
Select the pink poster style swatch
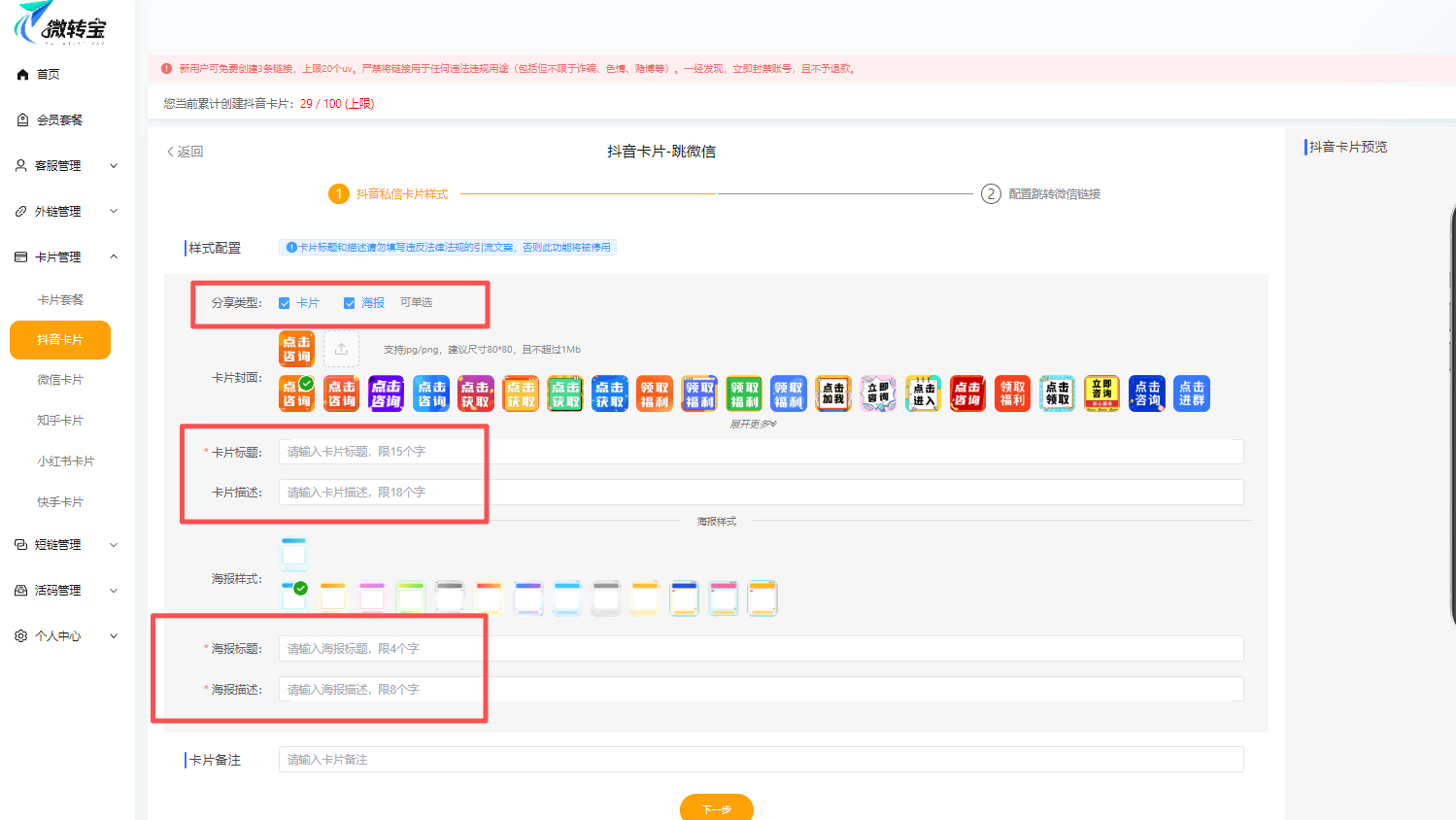coord(372,598)
